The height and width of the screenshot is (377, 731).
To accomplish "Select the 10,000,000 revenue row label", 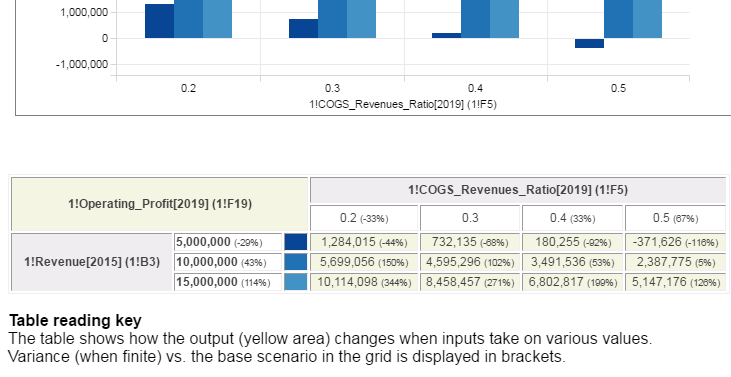I will 228,262.
